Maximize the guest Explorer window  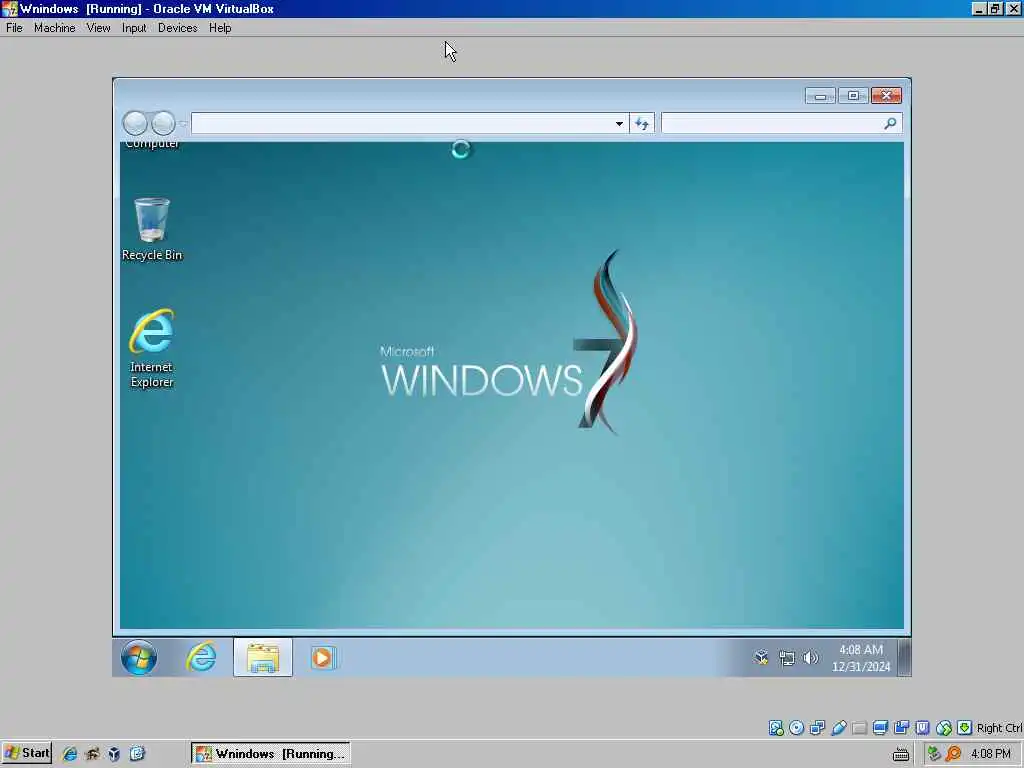point(853,96)
